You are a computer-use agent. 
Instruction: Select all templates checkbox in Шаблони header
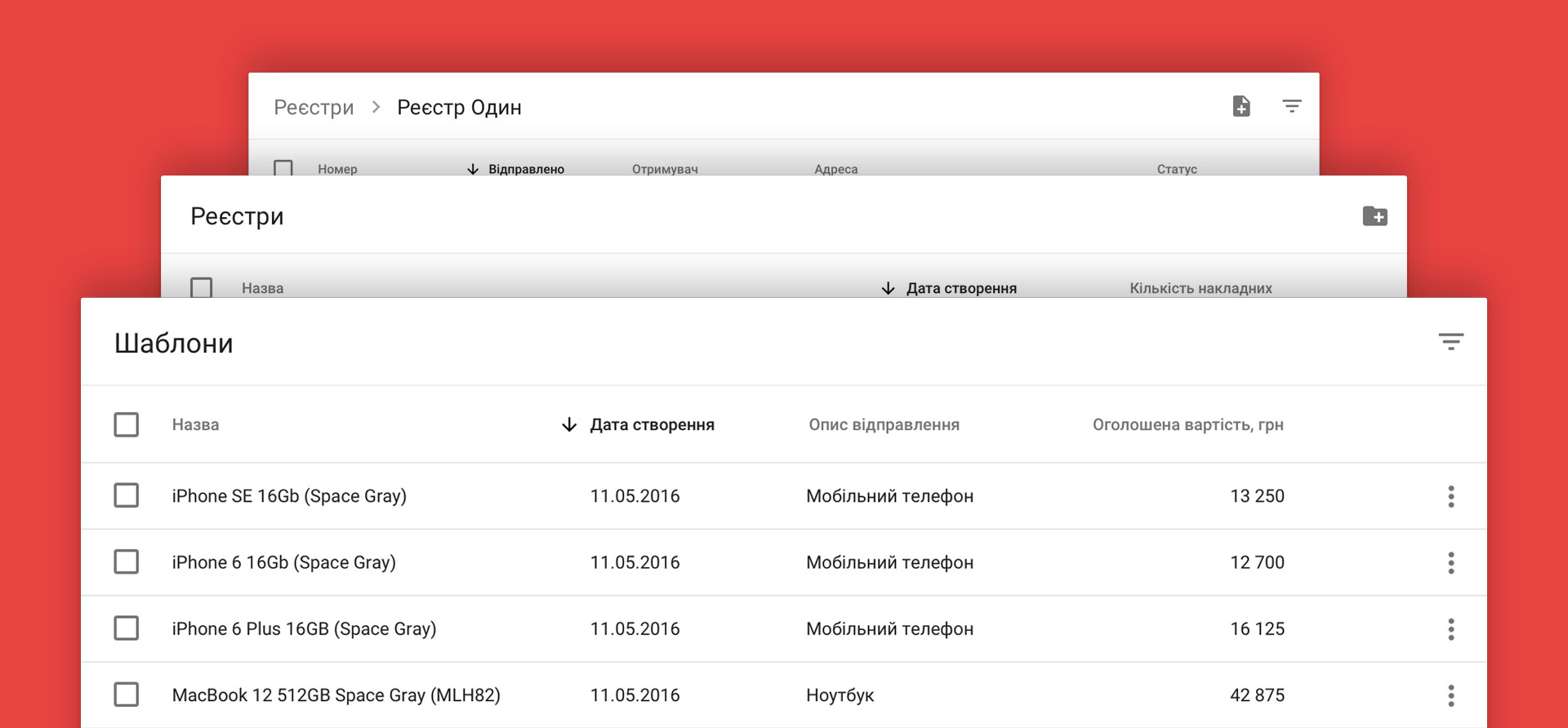point(126,424)
